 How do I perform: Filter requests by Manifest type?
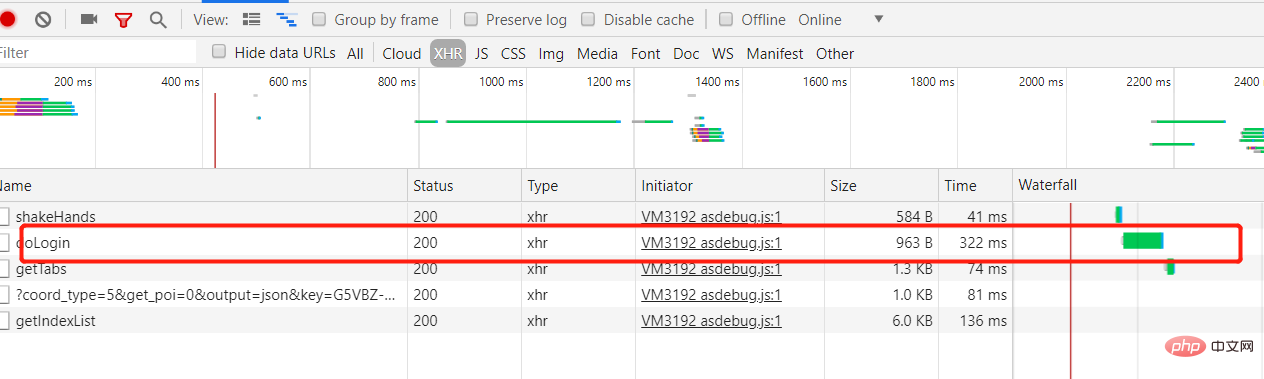pyautogui.click(x=775, y=53)
